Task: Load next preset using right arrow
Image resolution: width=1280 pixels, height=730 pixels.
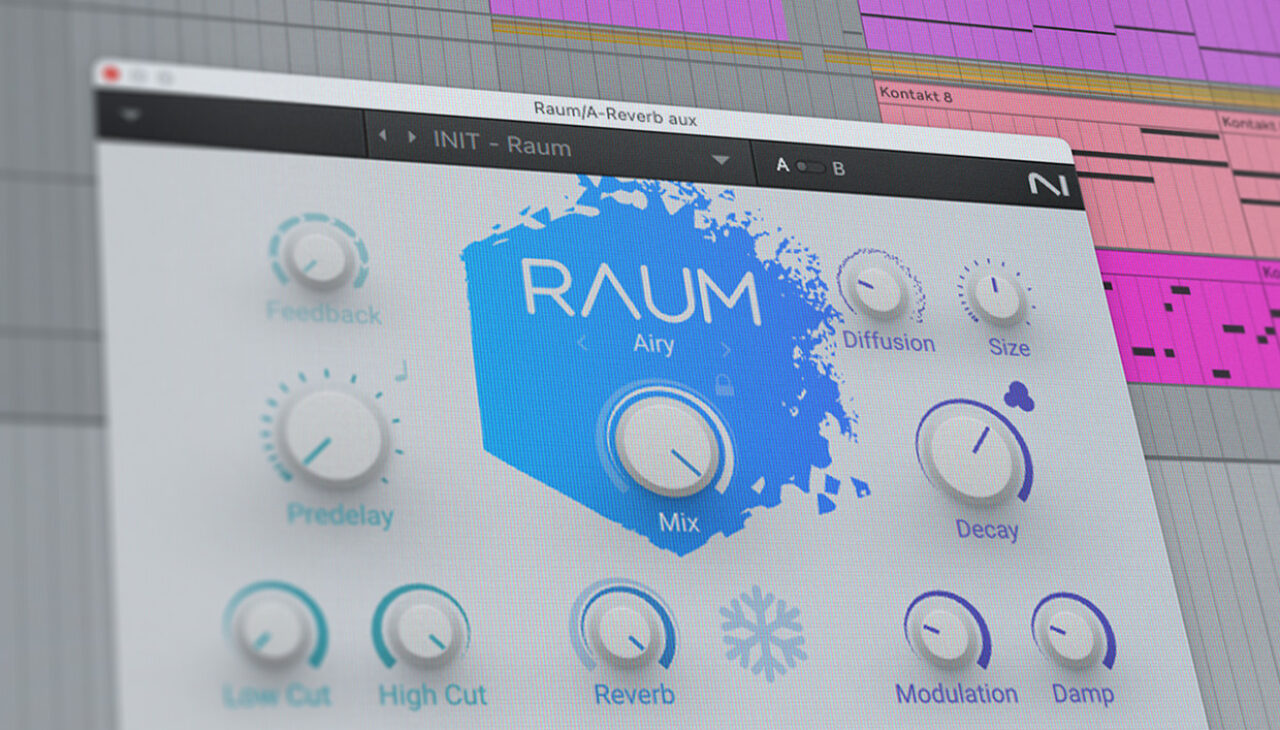Action: pos(411,137)
